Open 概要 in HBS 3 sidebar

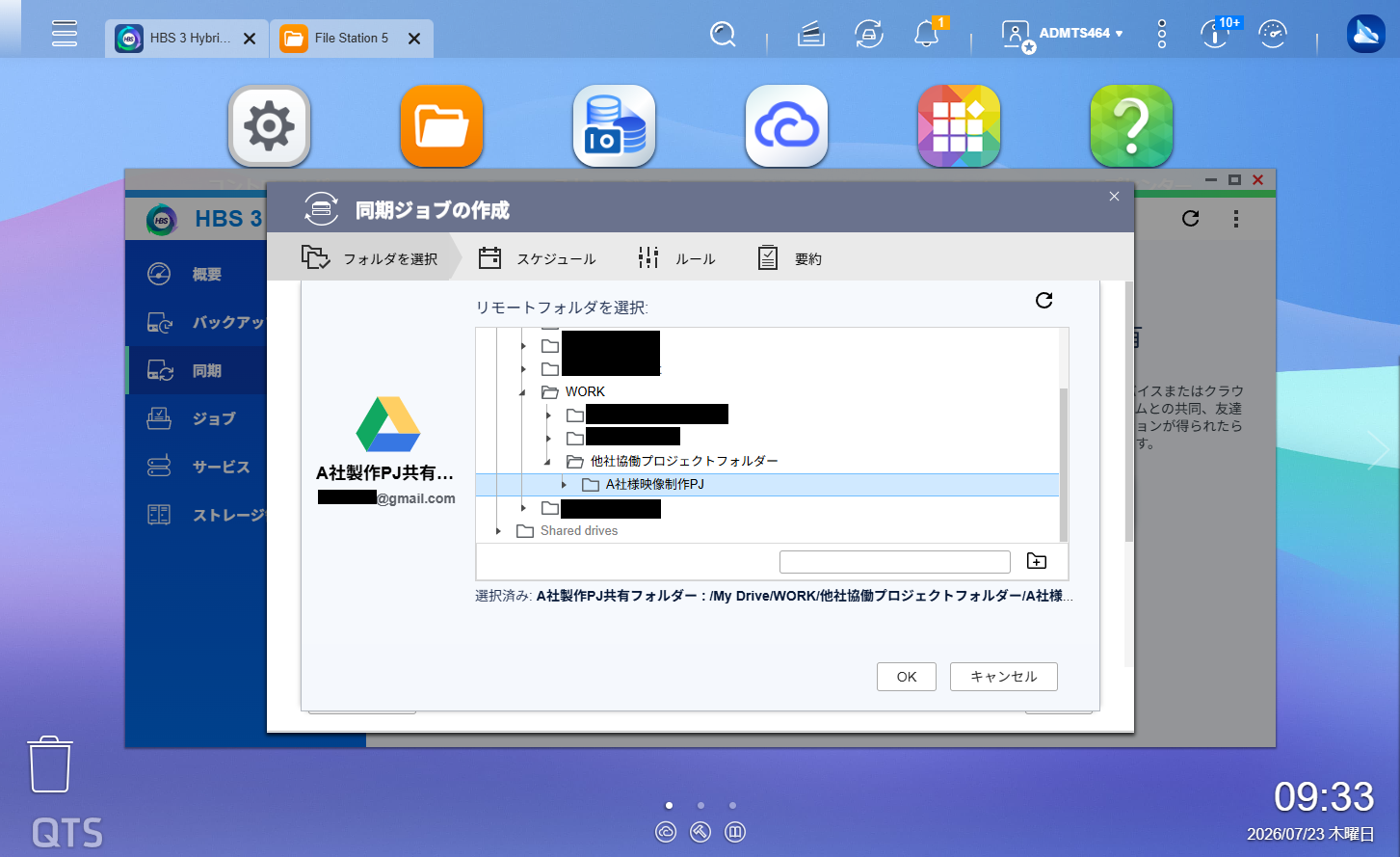[197, 275]
